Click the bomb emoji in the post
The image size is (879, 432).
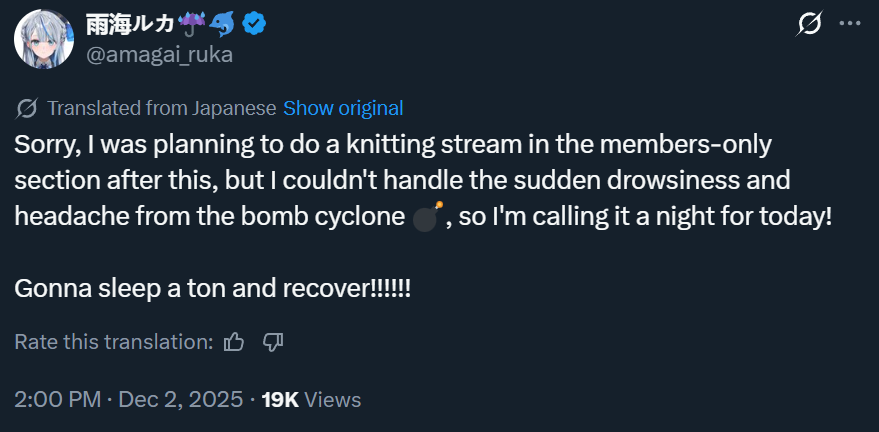click(x=427, y=218)
